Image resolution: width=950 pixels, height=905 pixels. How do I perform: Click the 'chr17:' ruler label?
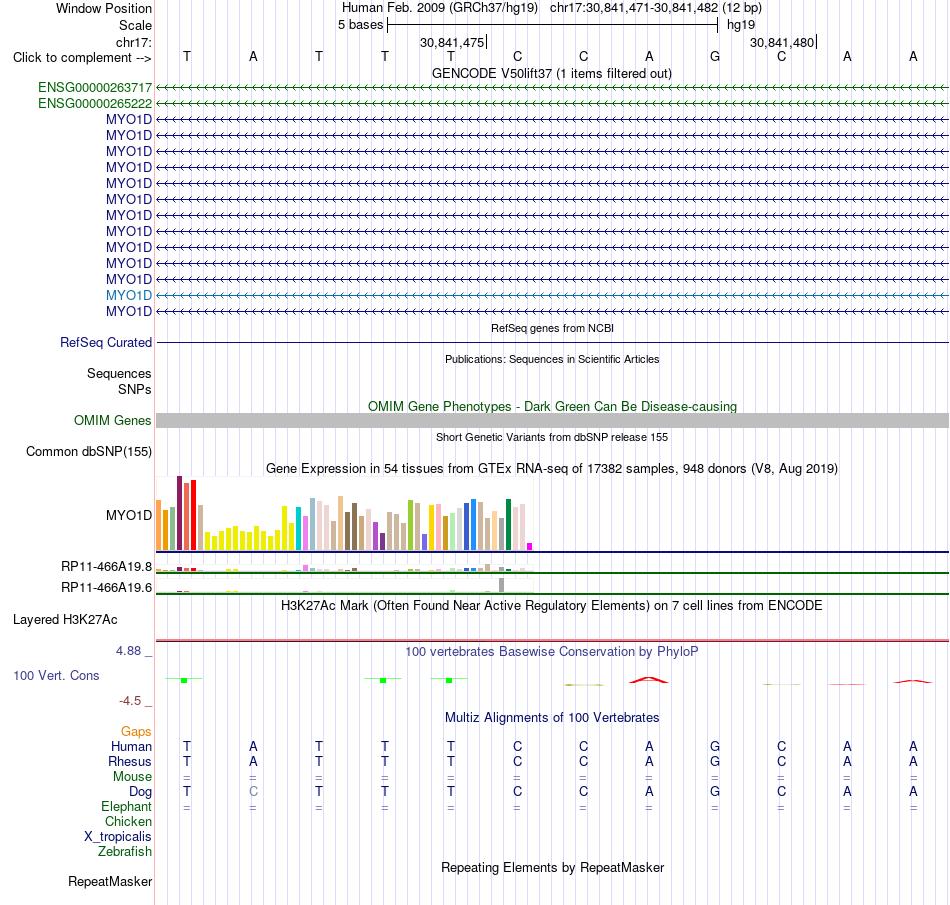tap(133, 42)
